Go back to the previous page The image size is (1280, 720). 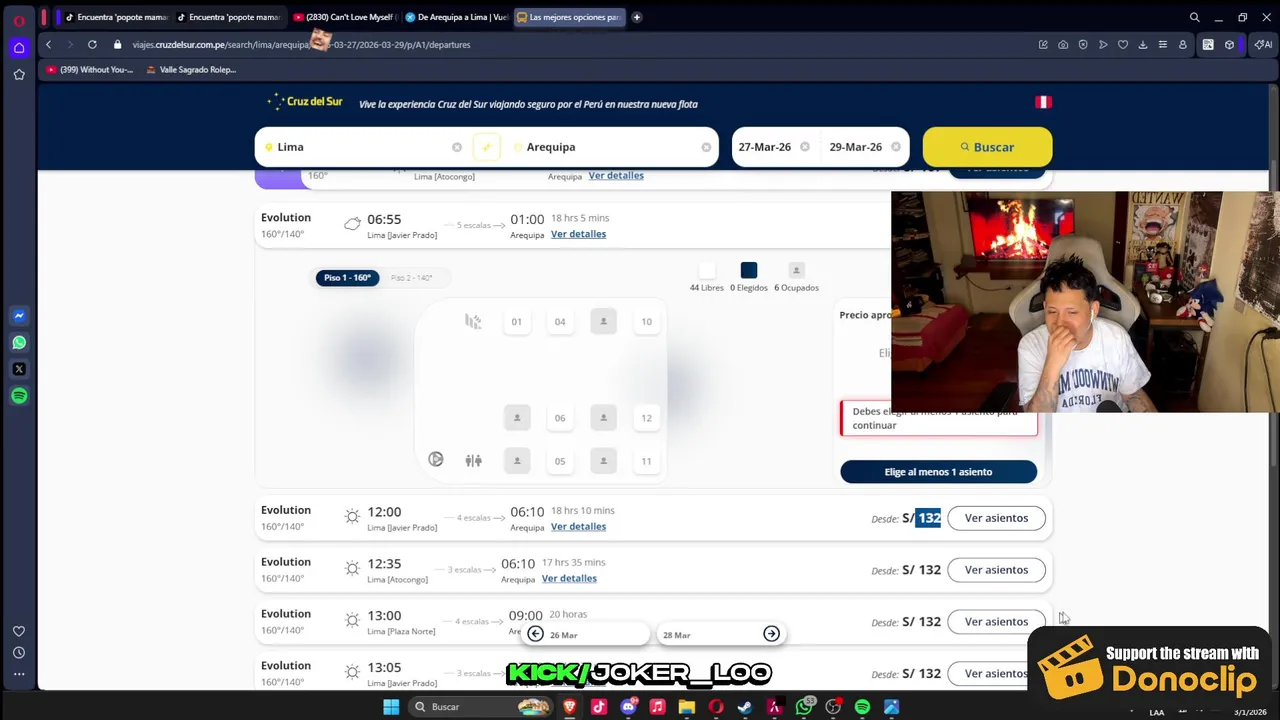[x=48, y=44]
